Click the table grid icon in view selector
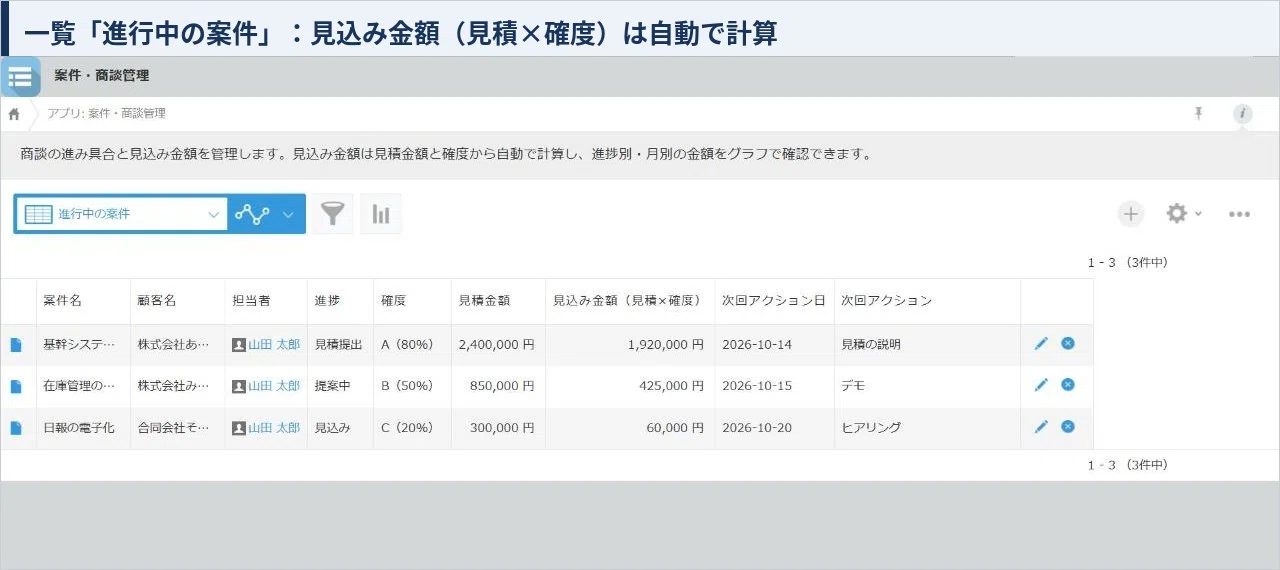 [x=38, y=214]
